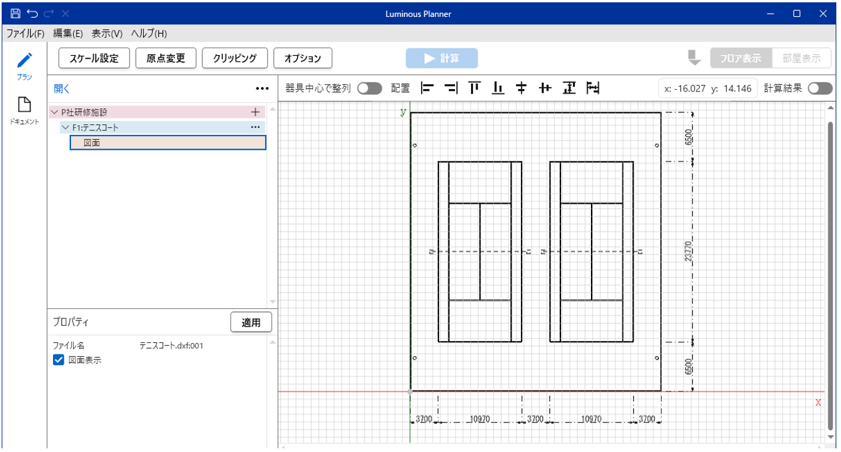The image size is (841, 452).
Task: Open the three-dot menu beside 開く
Action: pyautogui.click(x=262, y=89)
